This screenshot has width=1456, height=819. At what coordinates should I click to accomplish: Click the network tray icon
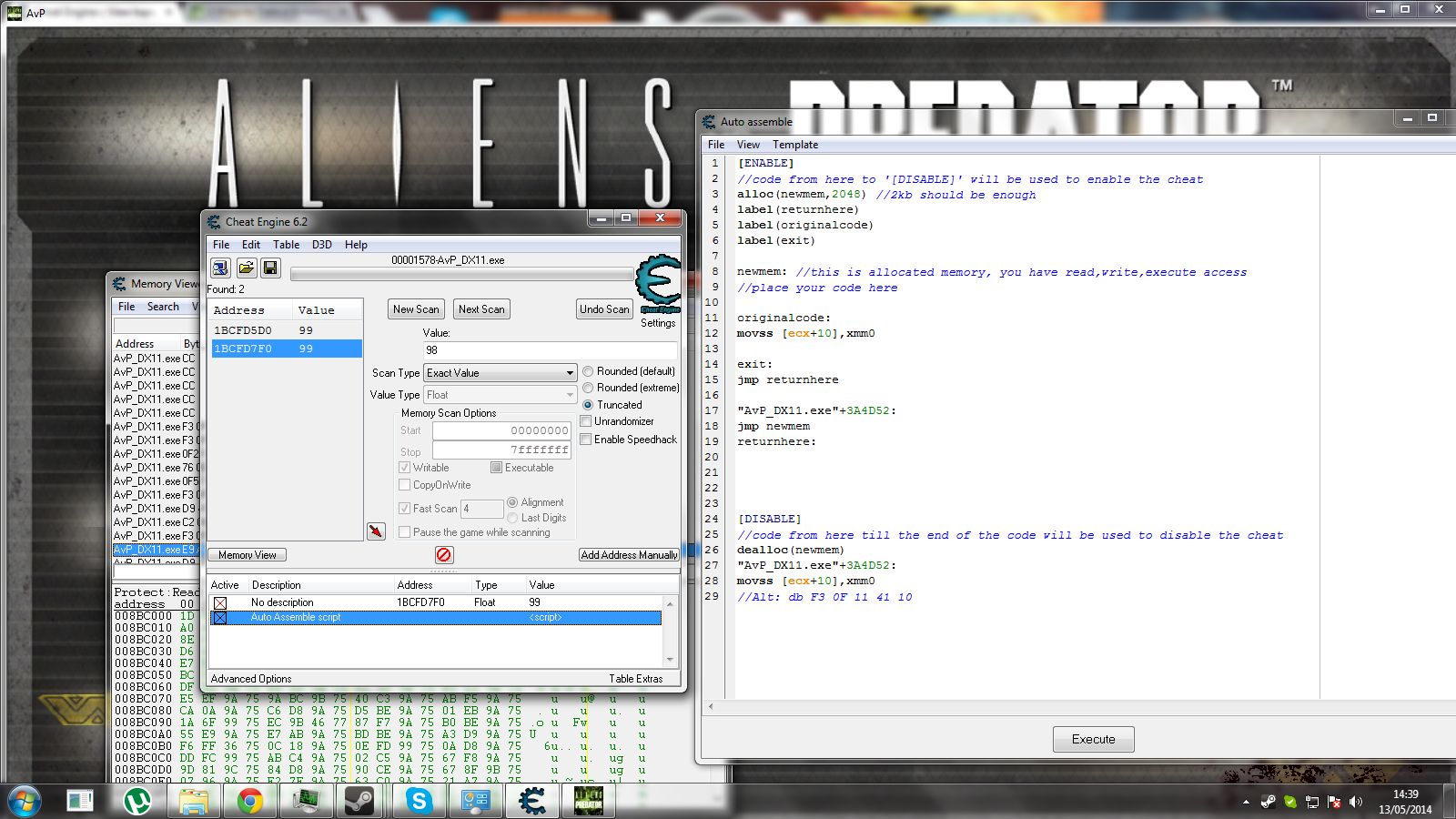[1312, 802]
